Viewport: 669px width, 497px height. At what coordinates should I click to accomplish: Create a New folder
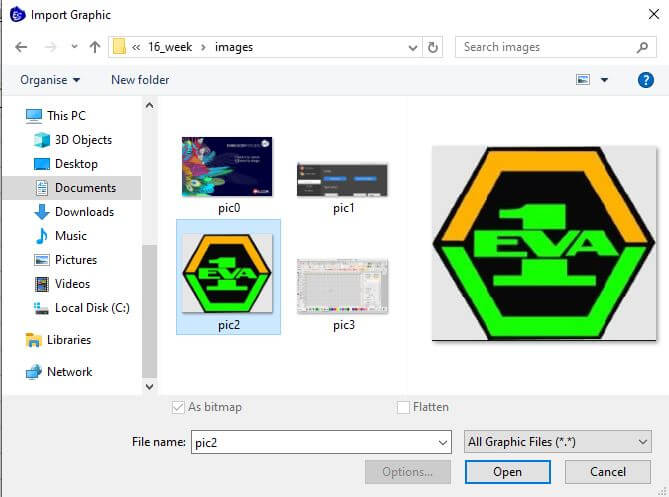(140, 80)
